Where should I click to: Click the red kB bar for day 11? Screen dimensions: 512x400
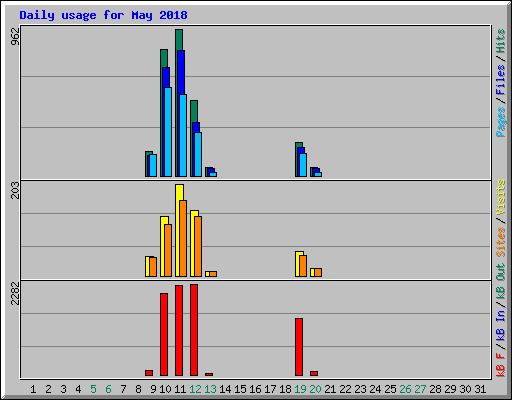pos(179,330)
